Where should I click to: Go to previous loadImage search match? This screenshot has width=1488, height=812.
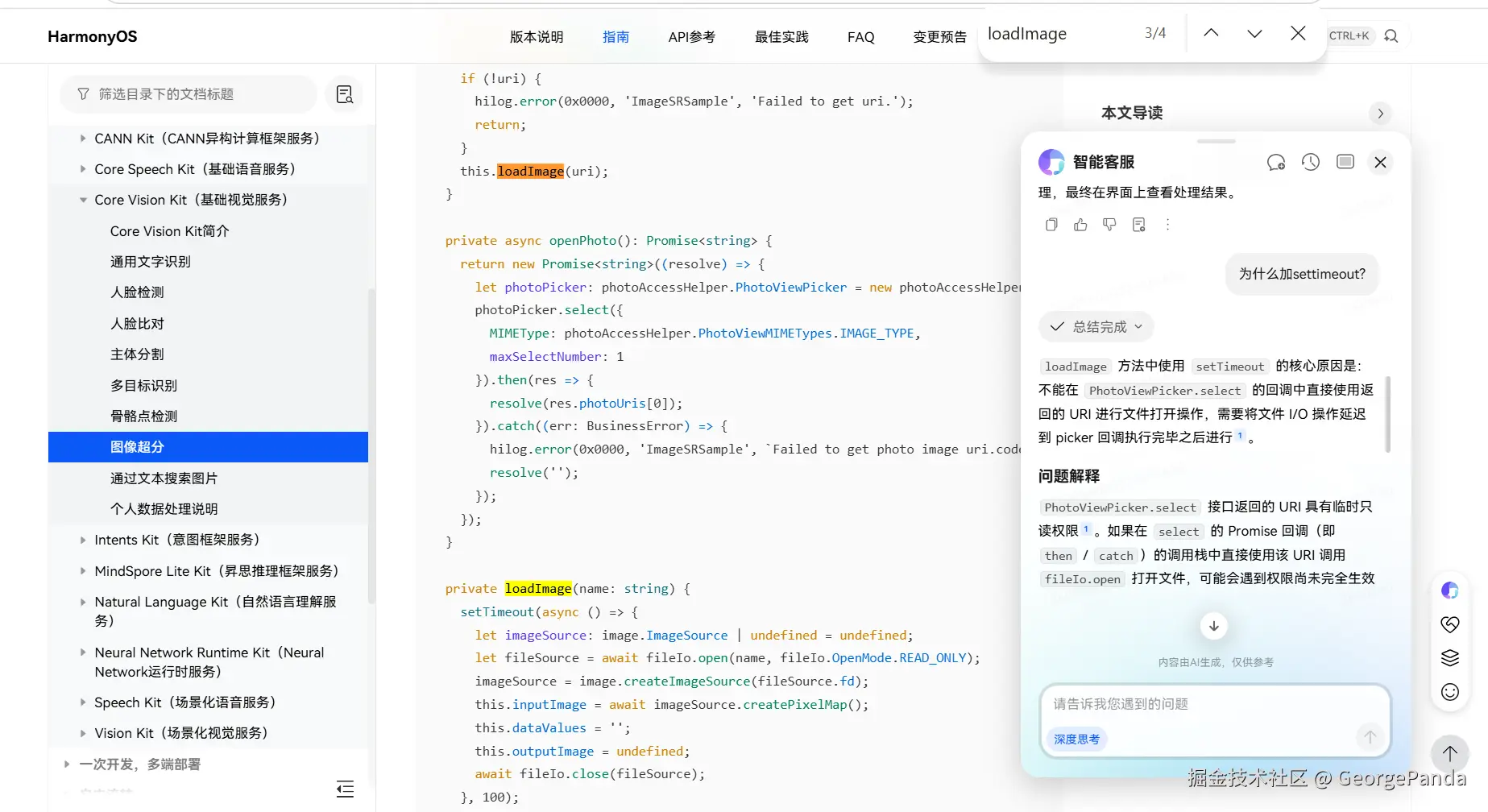coord(1211,33)
